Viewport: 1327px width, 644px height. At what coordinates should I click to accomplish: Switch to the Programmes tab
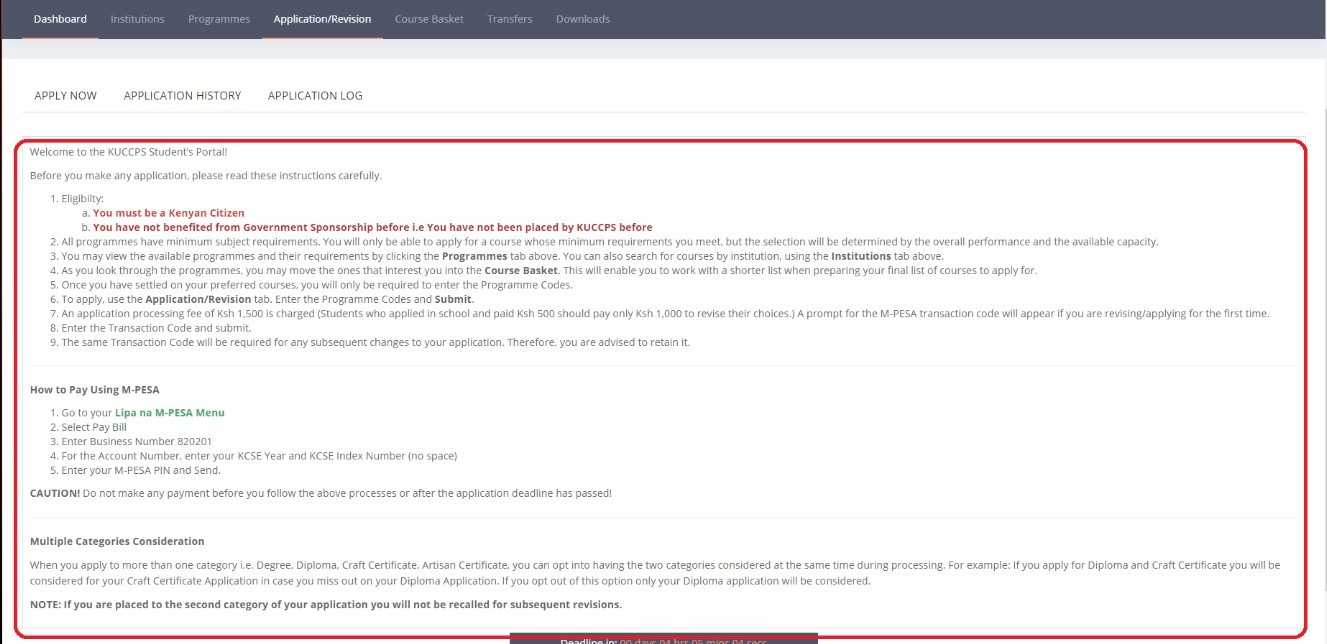coord(219,17)
